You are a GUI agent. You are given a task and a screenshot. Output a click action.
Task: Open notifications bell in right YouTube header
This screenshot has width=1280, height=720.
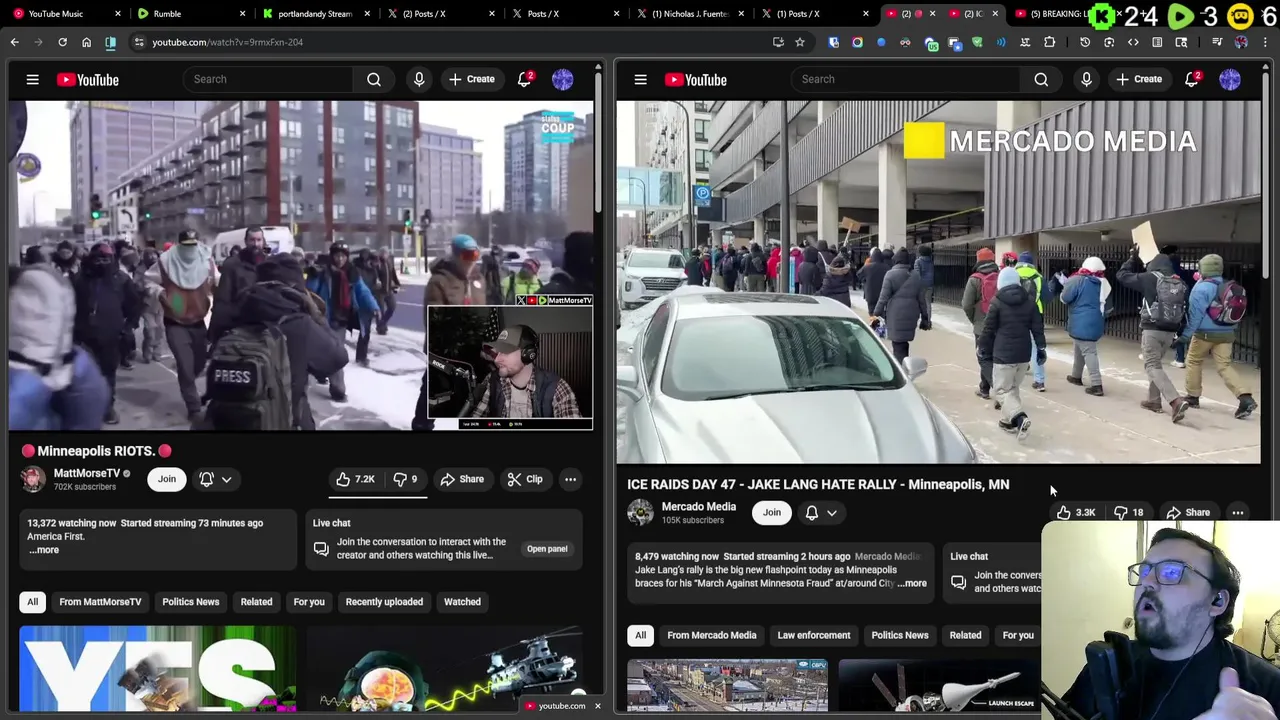(1192, 79)
